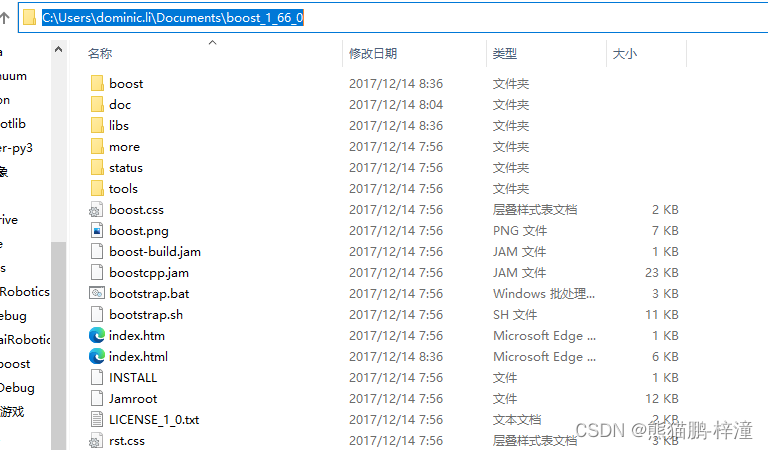Click the 6 KB size of index.html
Screen dimensions: 768x450
[x=665, y=356]
